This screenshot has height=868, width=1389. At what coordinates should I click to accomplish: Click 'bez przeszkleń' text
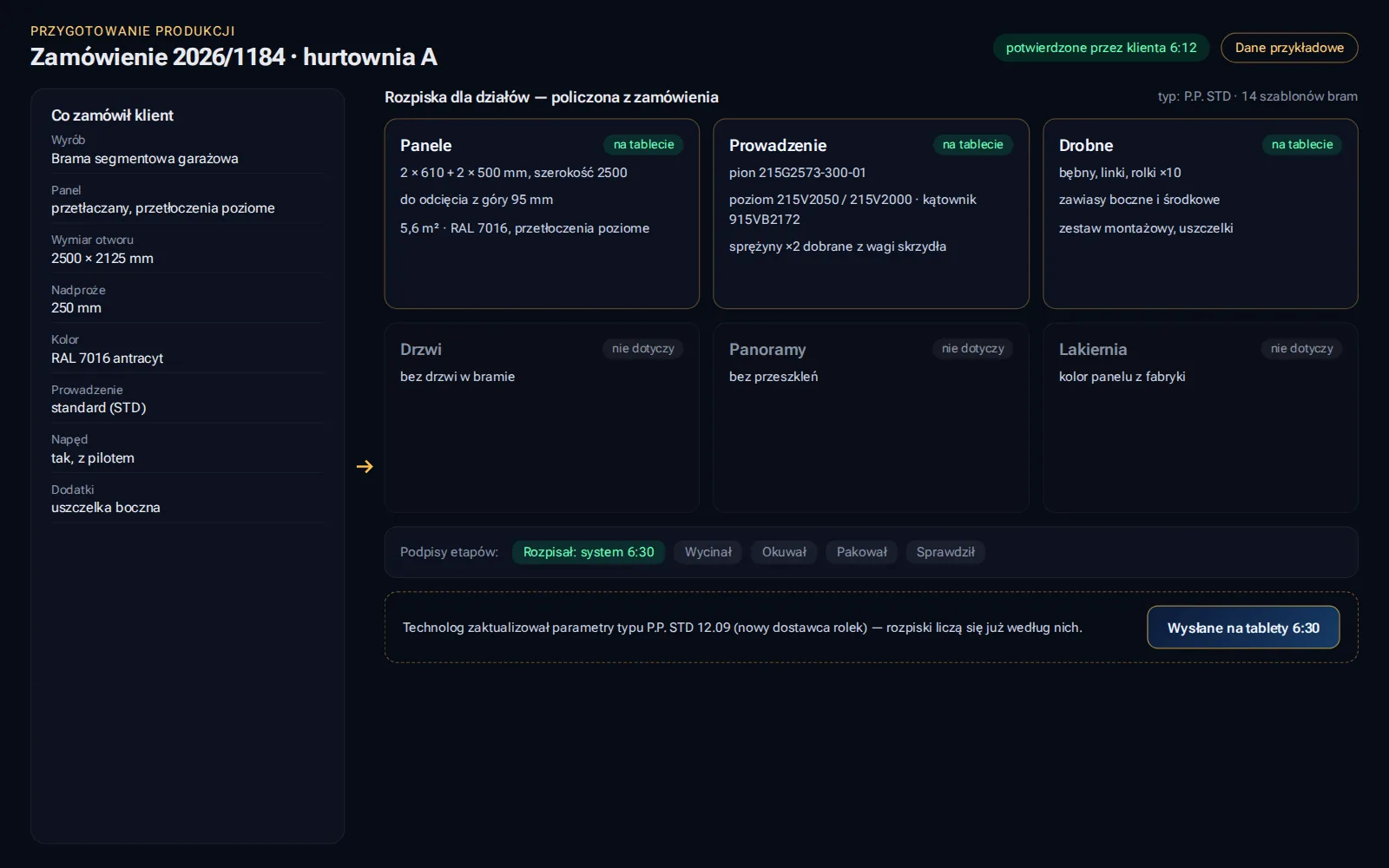point(773,377)
